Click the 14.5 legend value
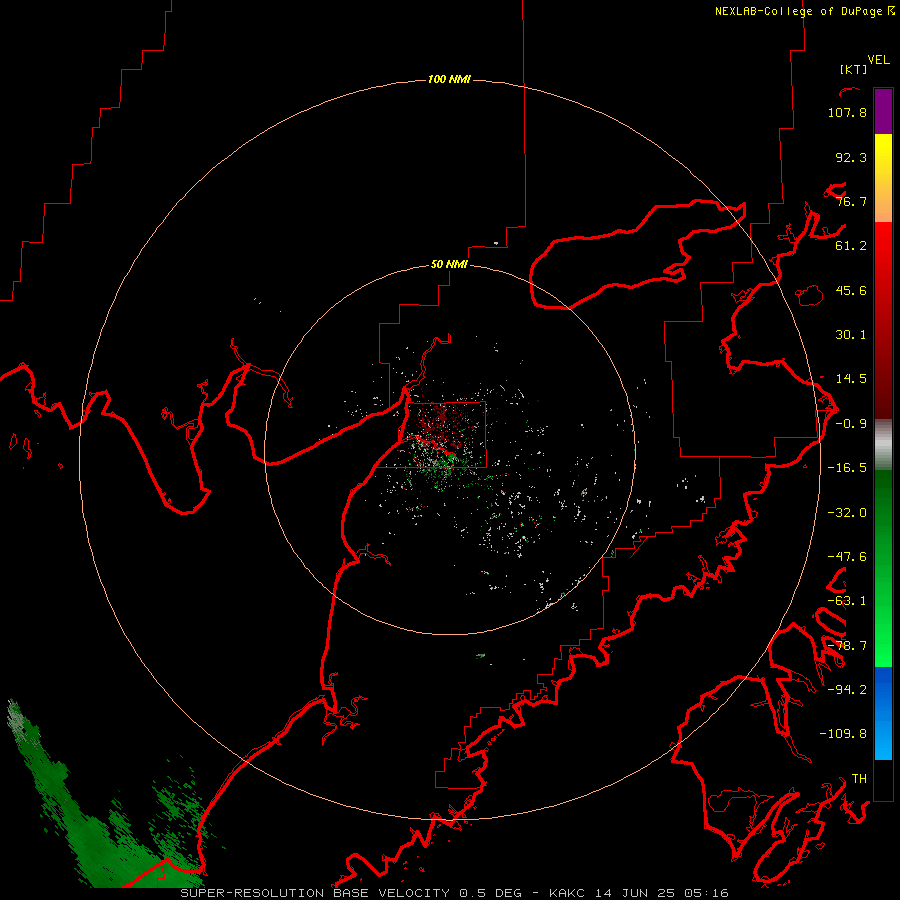This screenshot has width=900, height=900. pyautogui.click(x=851, y=379)
